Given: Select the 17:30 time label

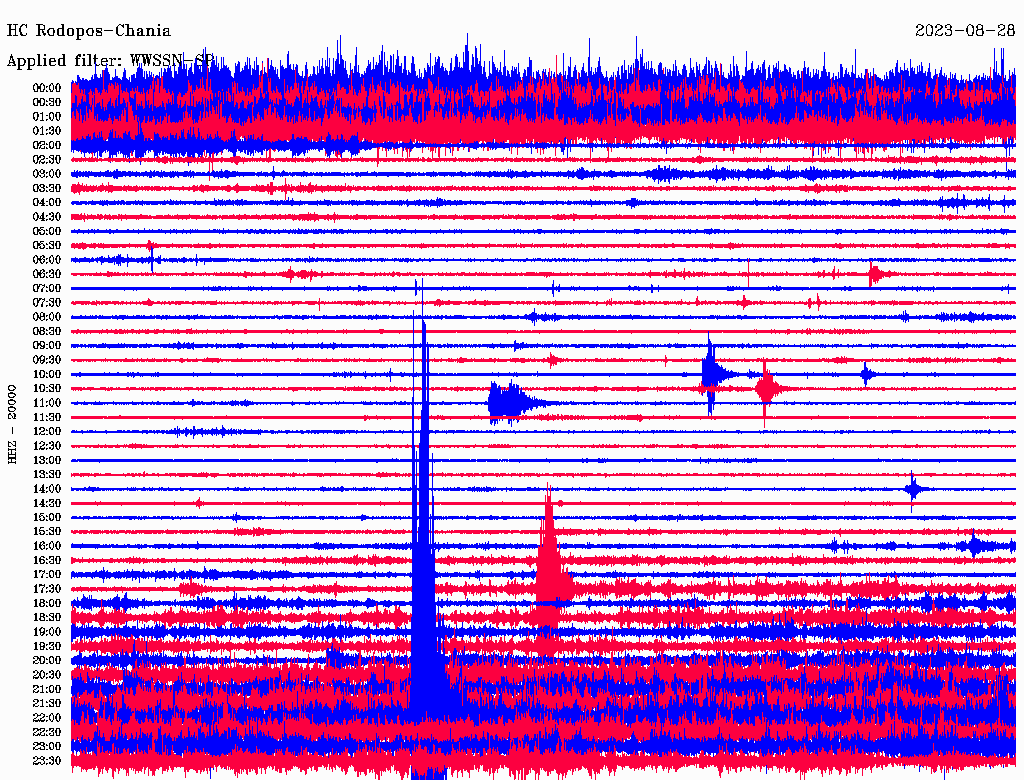Looking at the screenshot, I should click(47, 589).
